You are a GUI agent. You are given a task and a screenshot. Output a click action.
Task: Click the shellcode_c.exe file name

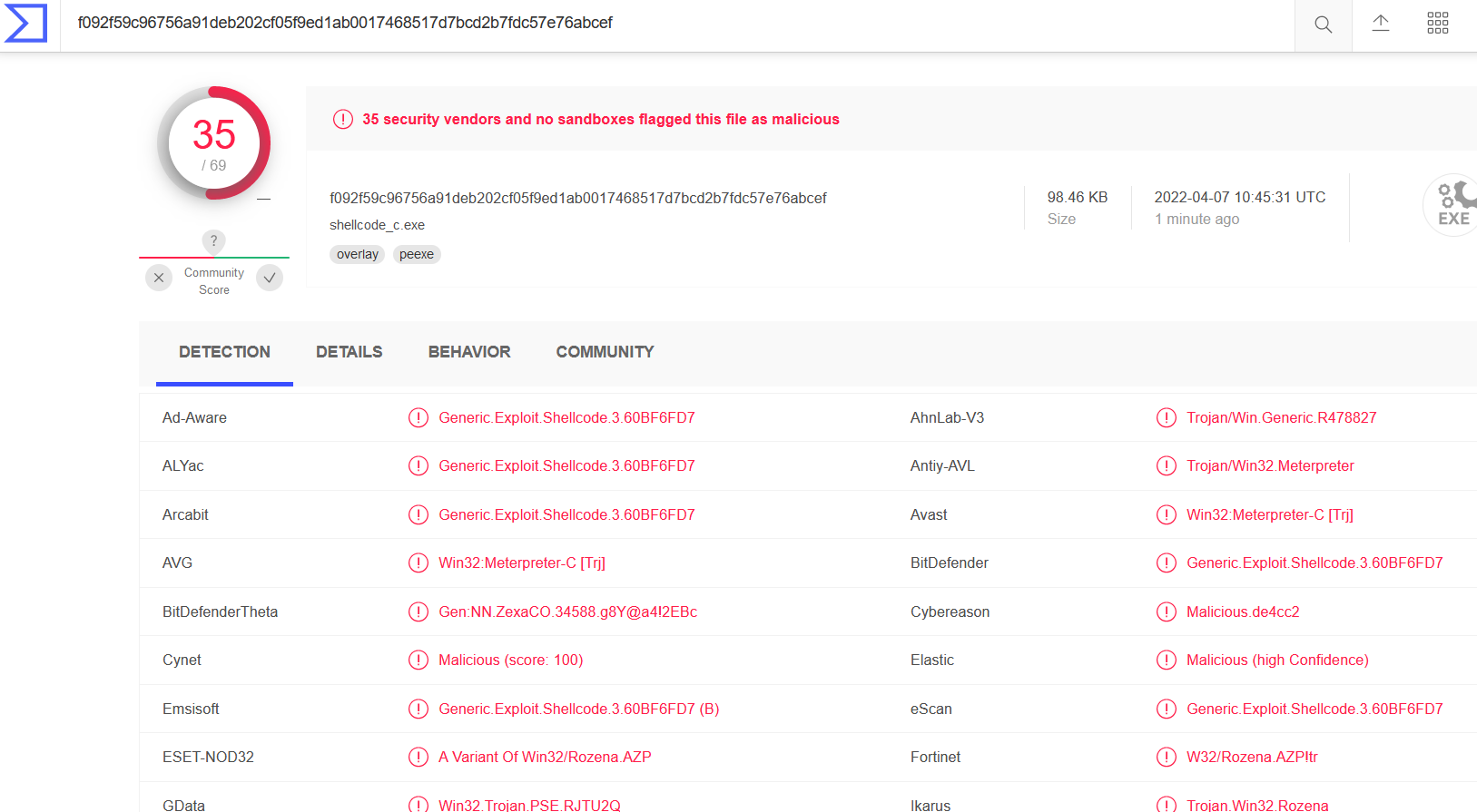(x=377, y=225)
